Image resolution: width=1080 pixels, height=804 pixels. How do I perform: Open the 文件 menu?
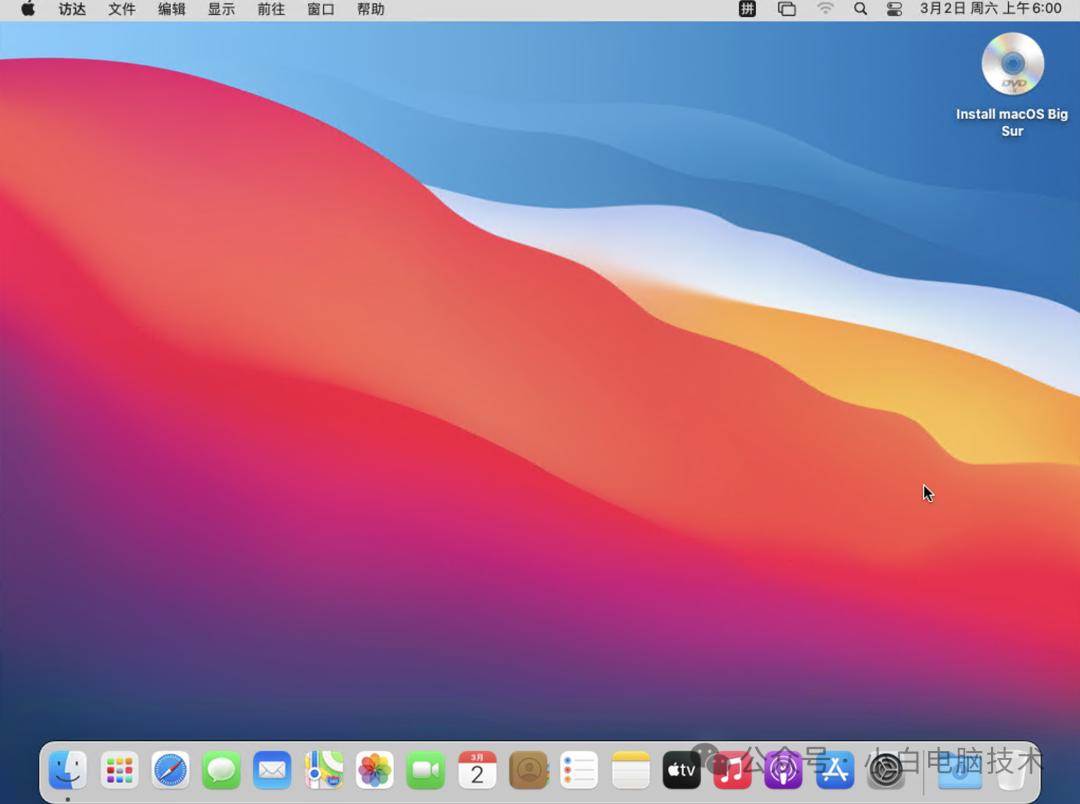pos(121,9)
